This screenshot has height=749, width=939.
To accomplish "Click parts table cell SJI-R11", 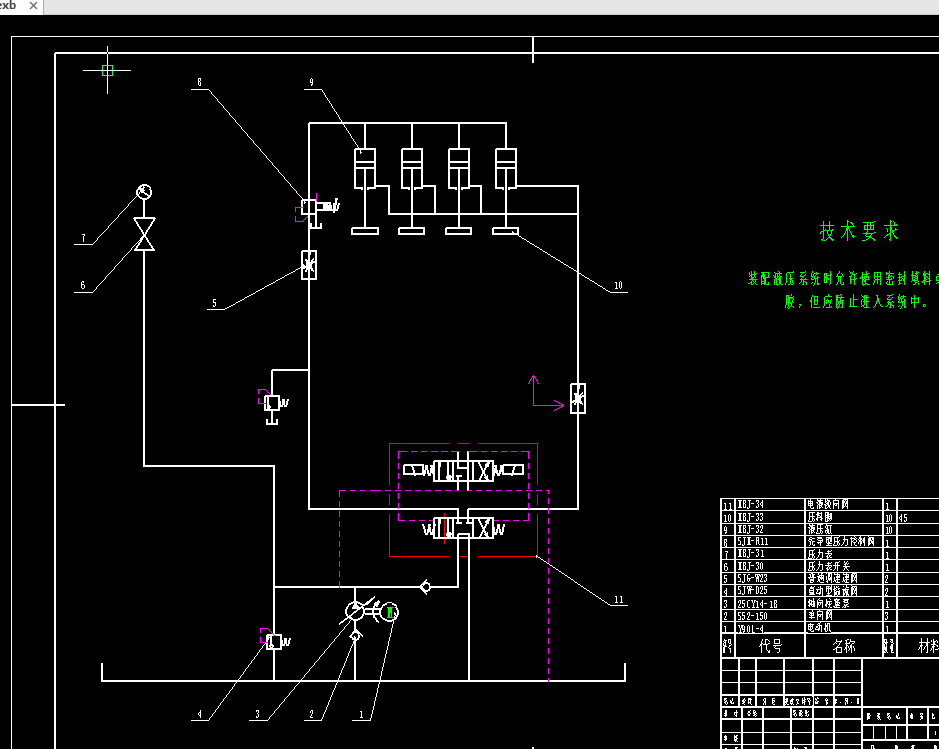I will click(x=770, y=542).
